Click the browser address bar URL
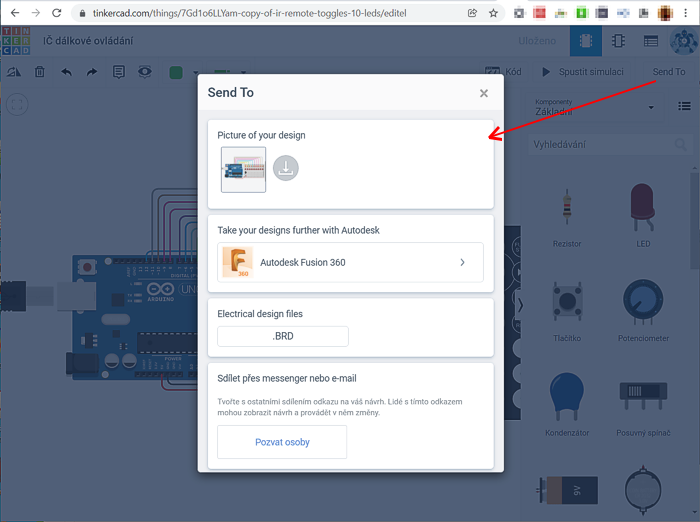Viewport: 700px width, 522px height. click(x=250, y=13)
